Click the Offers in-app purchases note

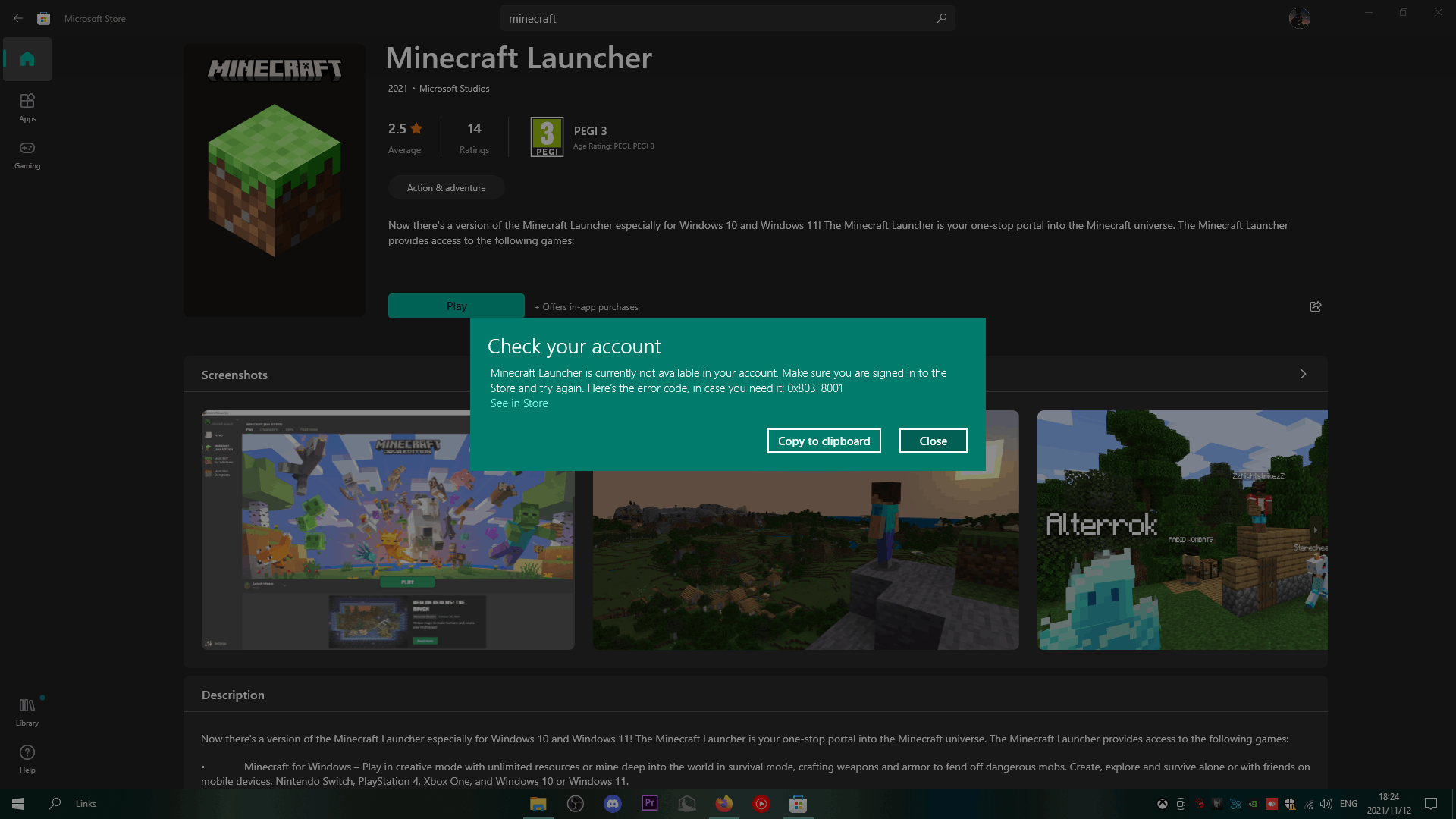[586, 307]
